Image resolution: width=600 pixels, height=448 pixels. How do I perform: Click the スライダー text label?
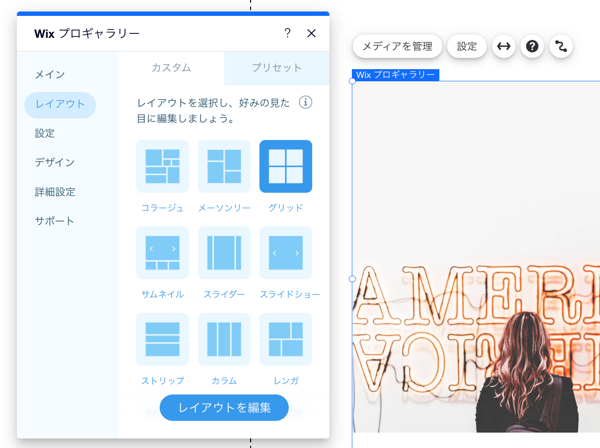tap(224, 295)
